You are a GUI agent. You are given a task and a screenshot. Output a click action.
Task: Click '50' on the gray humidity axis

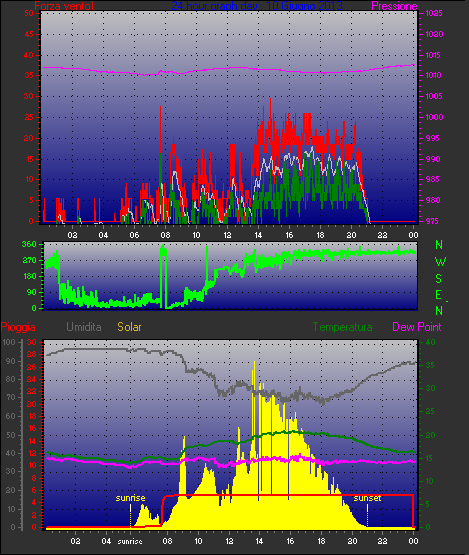[x=11, y=435]
